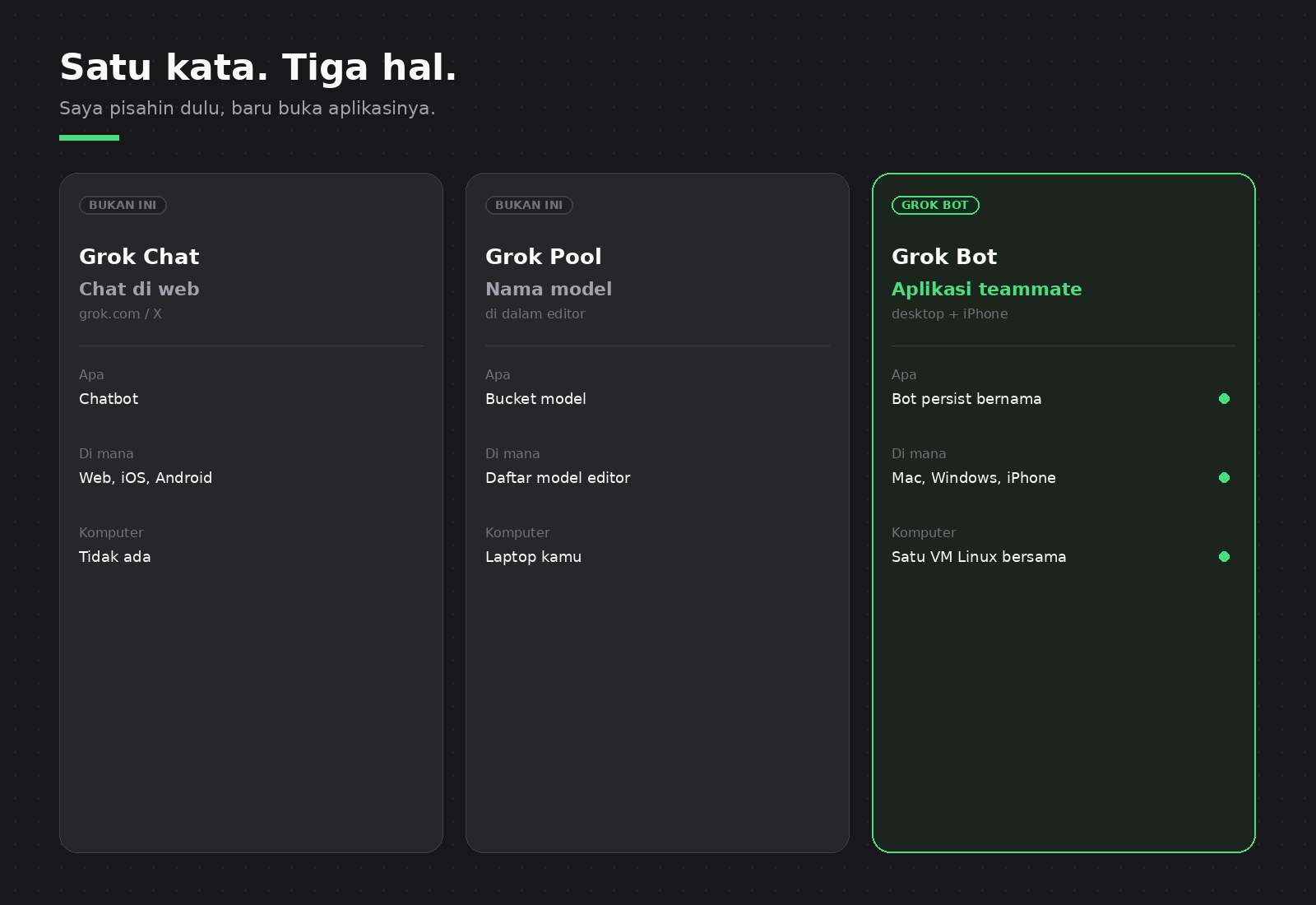Click the green dot beside Mac, Windows, iPhone
Viewport: 1316px width, 905px height.
(x=1224, y=478)
